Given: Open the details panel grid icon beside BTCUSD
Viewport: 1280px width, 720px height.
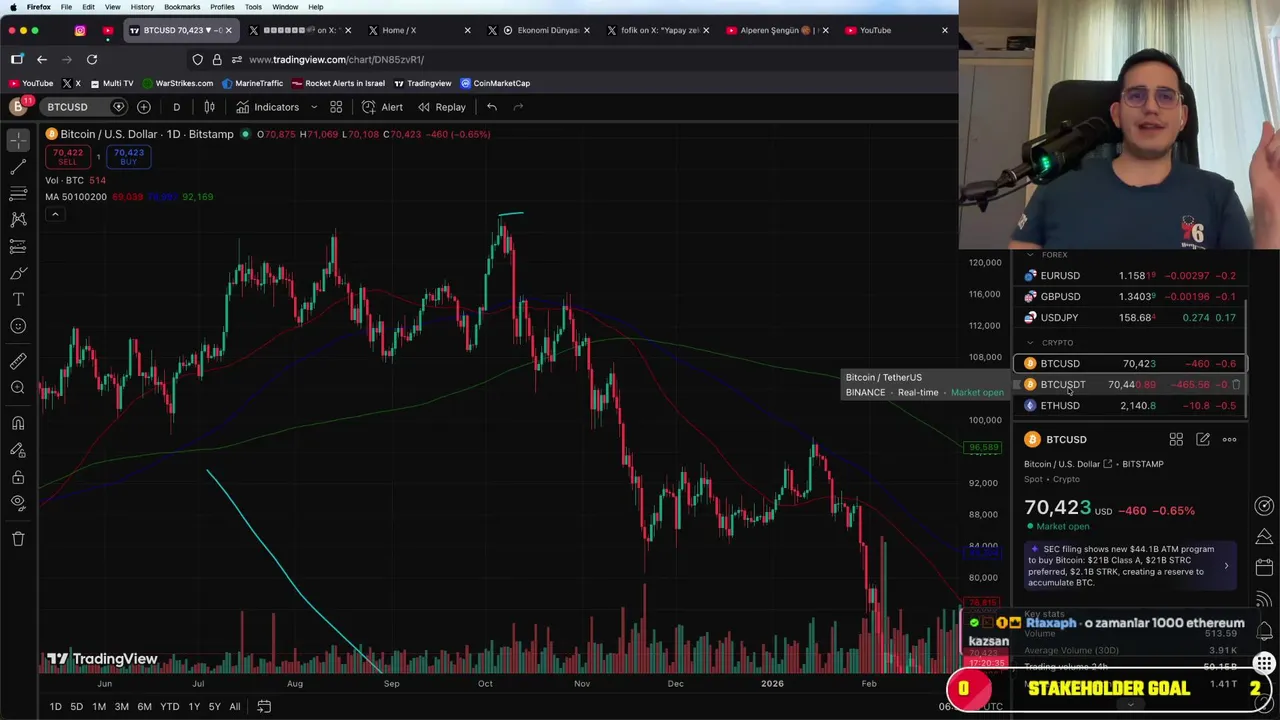Looking at the screenshot, I should (1176, 440).
